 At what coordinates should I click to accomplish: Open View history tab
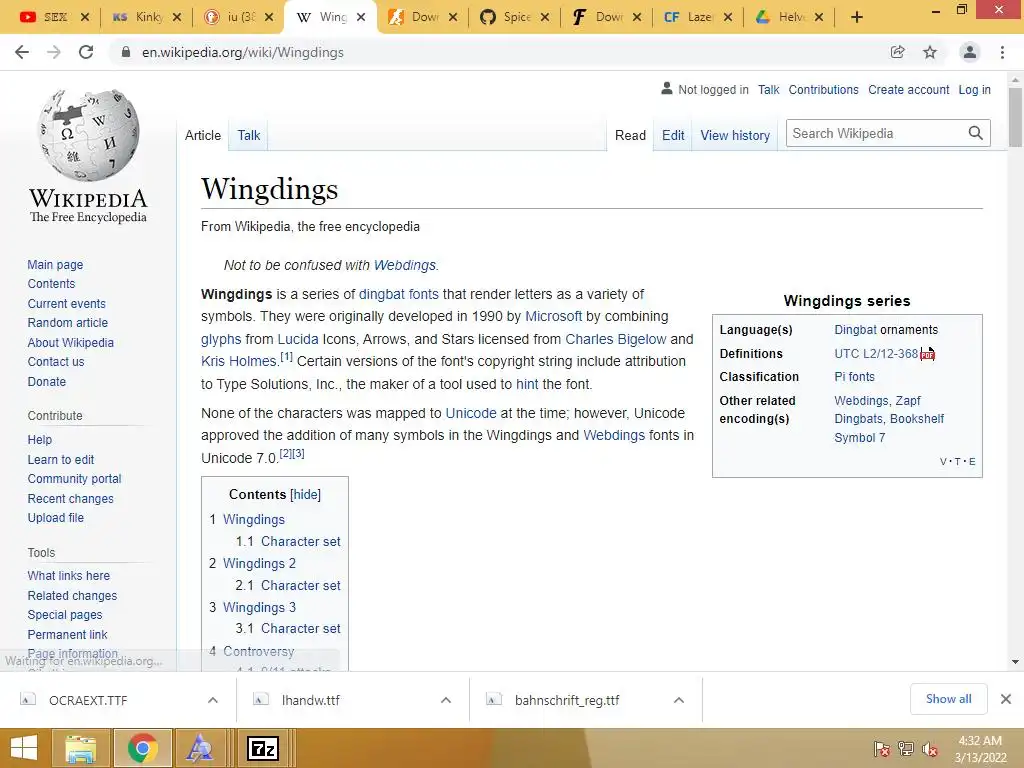click(735, 135)
